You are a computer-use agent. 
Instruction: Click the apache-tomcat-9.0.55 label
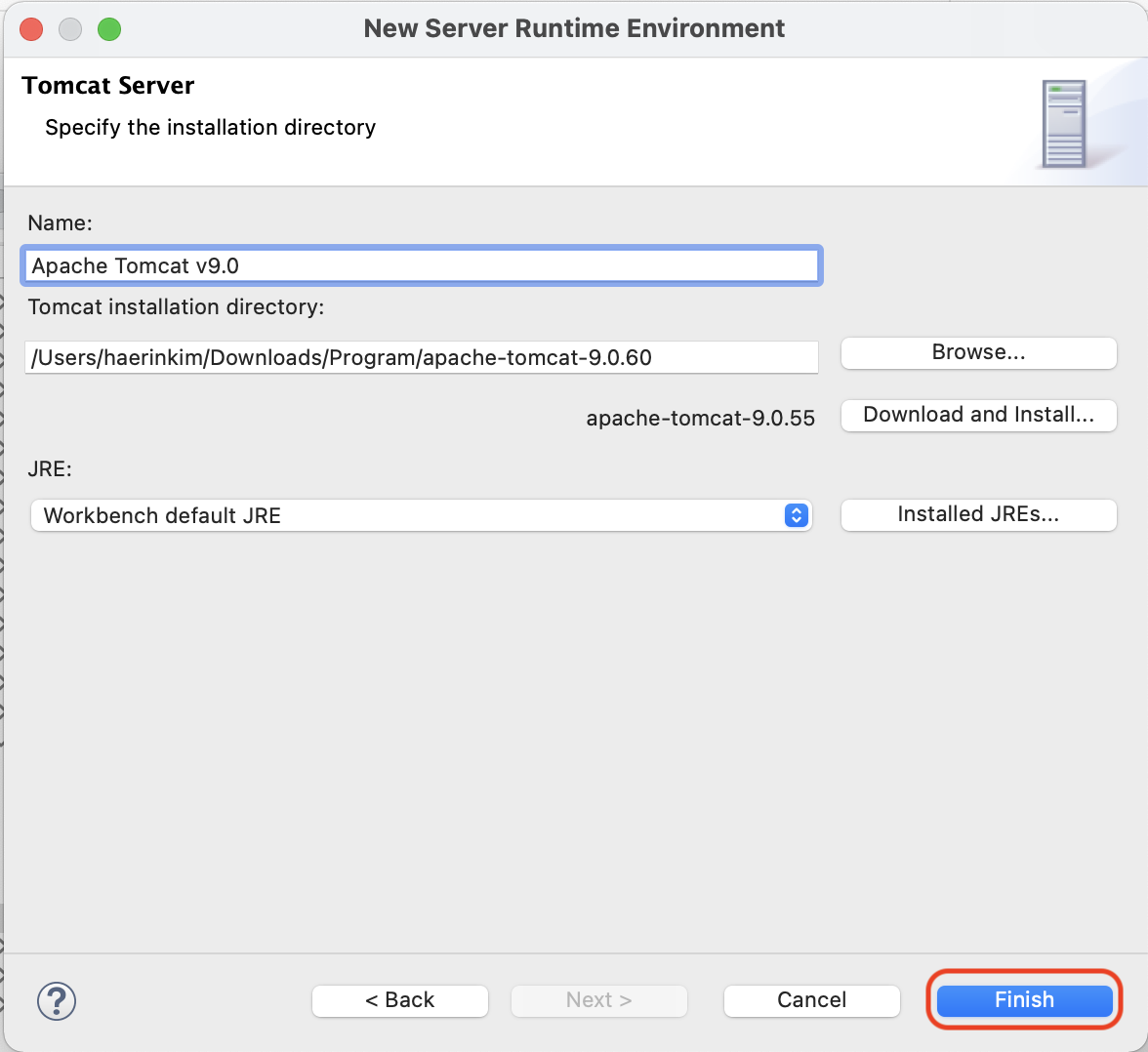pos(700,418)
